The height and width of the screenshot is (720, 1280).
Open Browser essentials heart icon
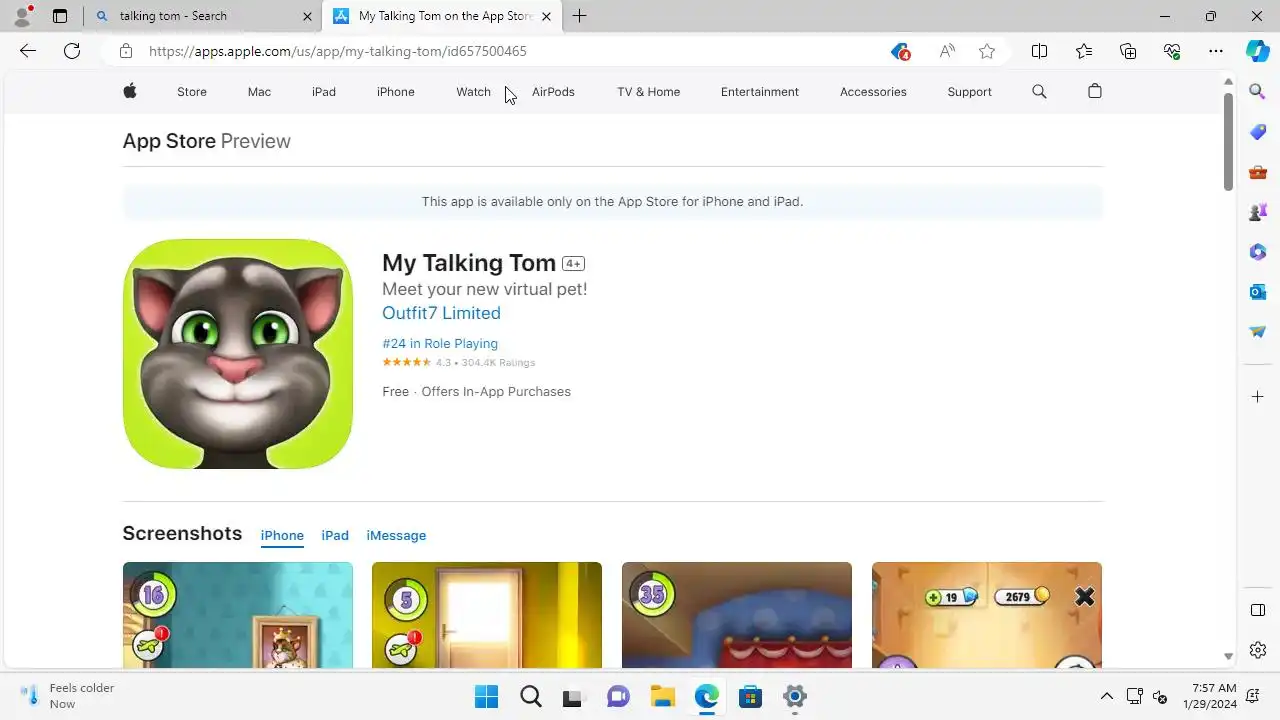[x=1172, y=51]
